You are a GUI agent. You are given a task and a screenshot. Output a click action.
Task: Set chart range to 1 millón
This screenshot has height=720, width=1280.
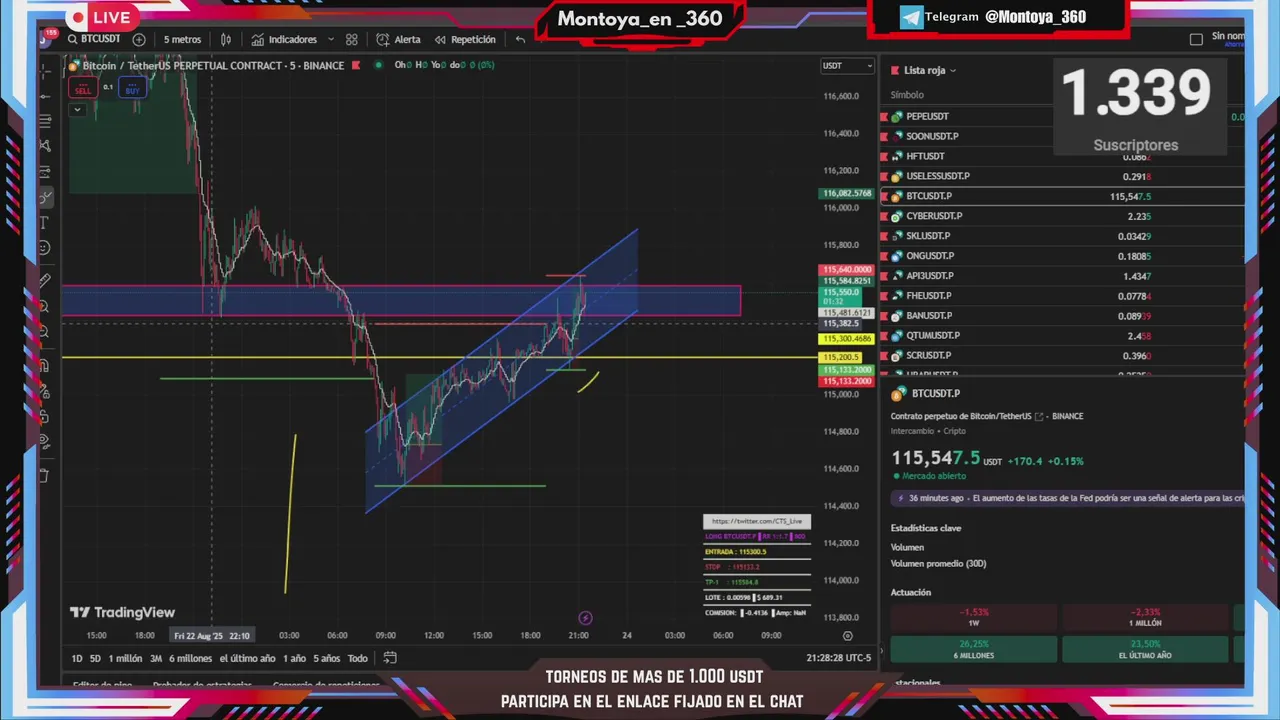pos(125,658)
